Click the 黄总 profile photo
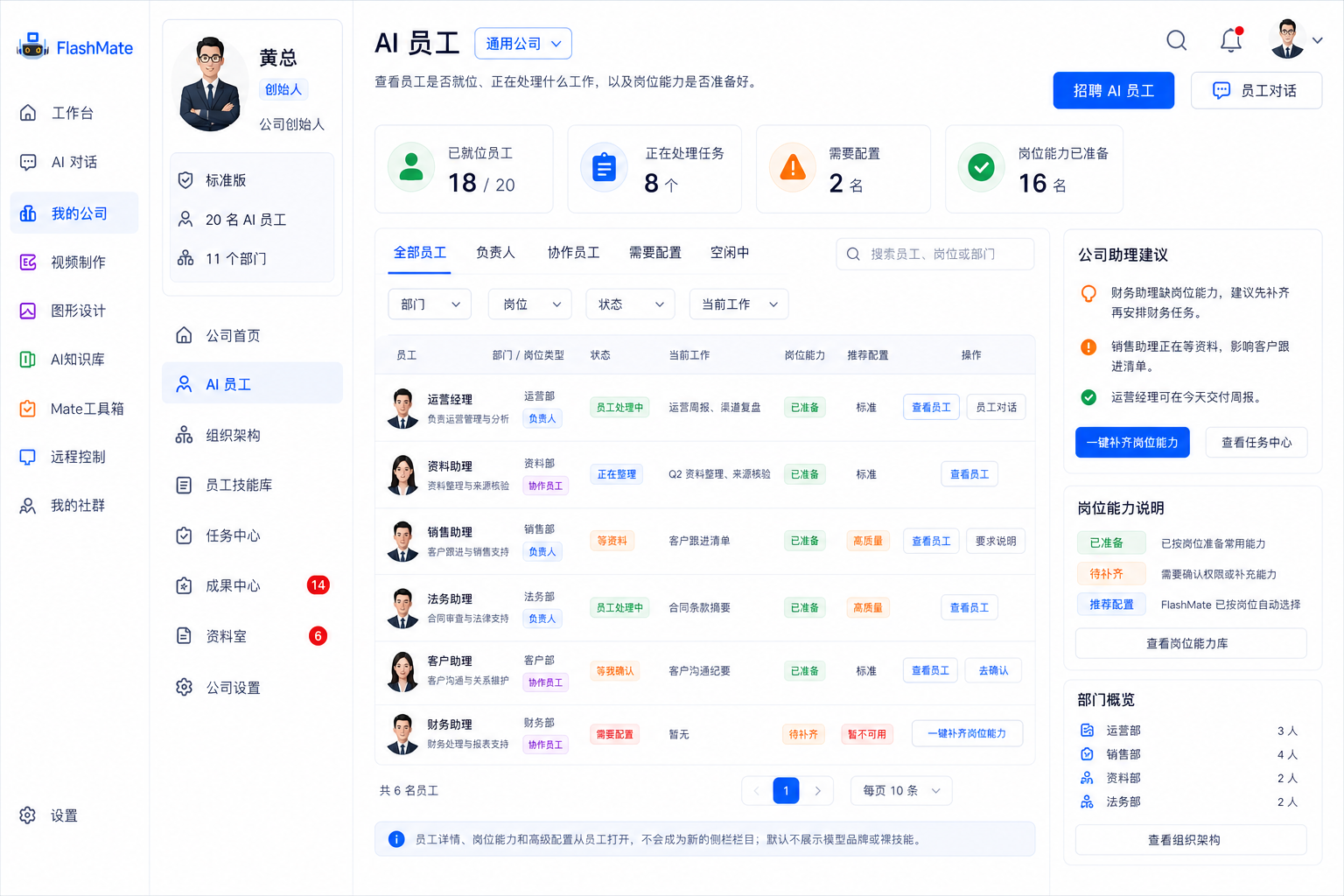Viewport: 1344px width, 896px height. click(x=210, y=85)
